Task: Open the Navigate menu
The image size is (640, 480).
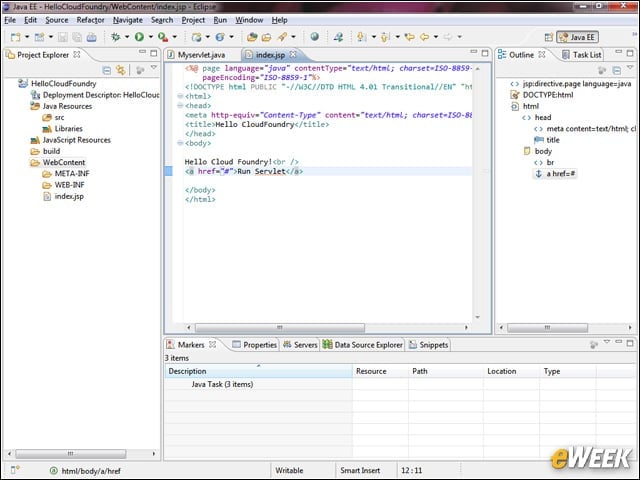Action: click(x=128, y=20)
